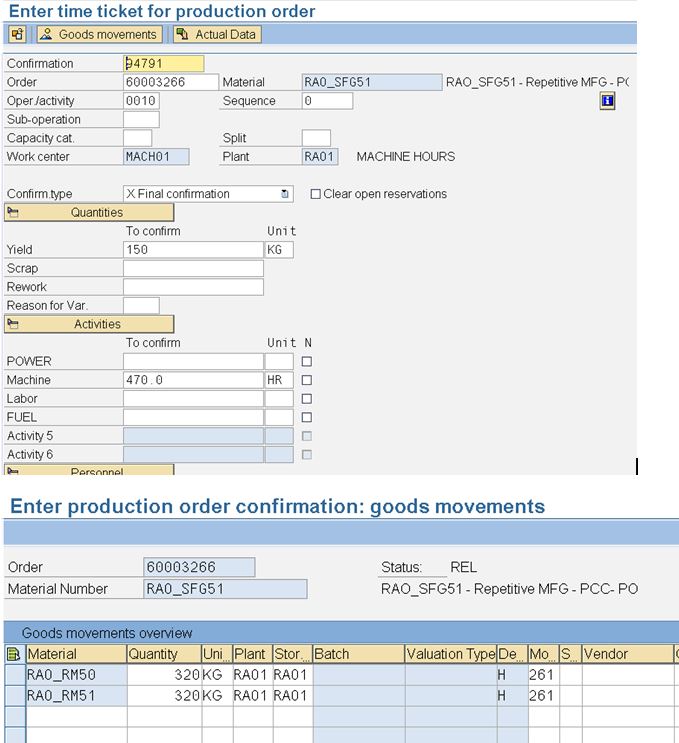
Task: Tick the Machine row checkbox
Action: point(307,380)
